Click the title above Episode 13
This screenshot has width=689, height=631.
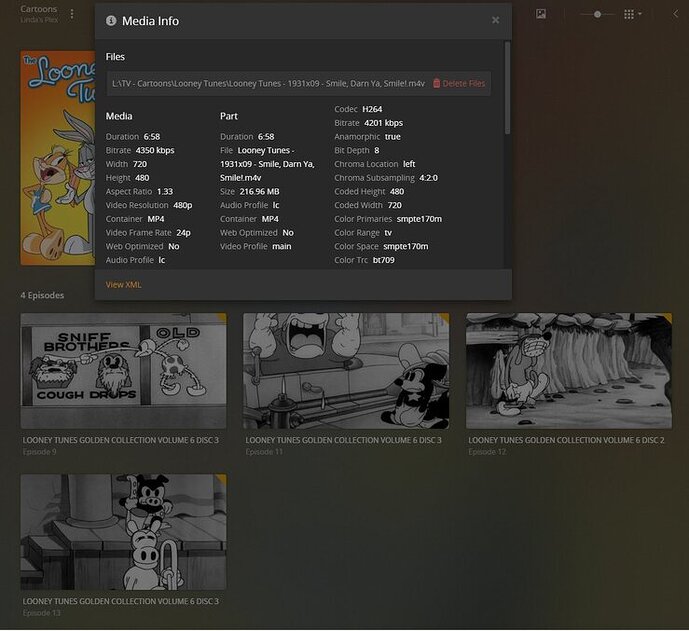click(121, 602)
